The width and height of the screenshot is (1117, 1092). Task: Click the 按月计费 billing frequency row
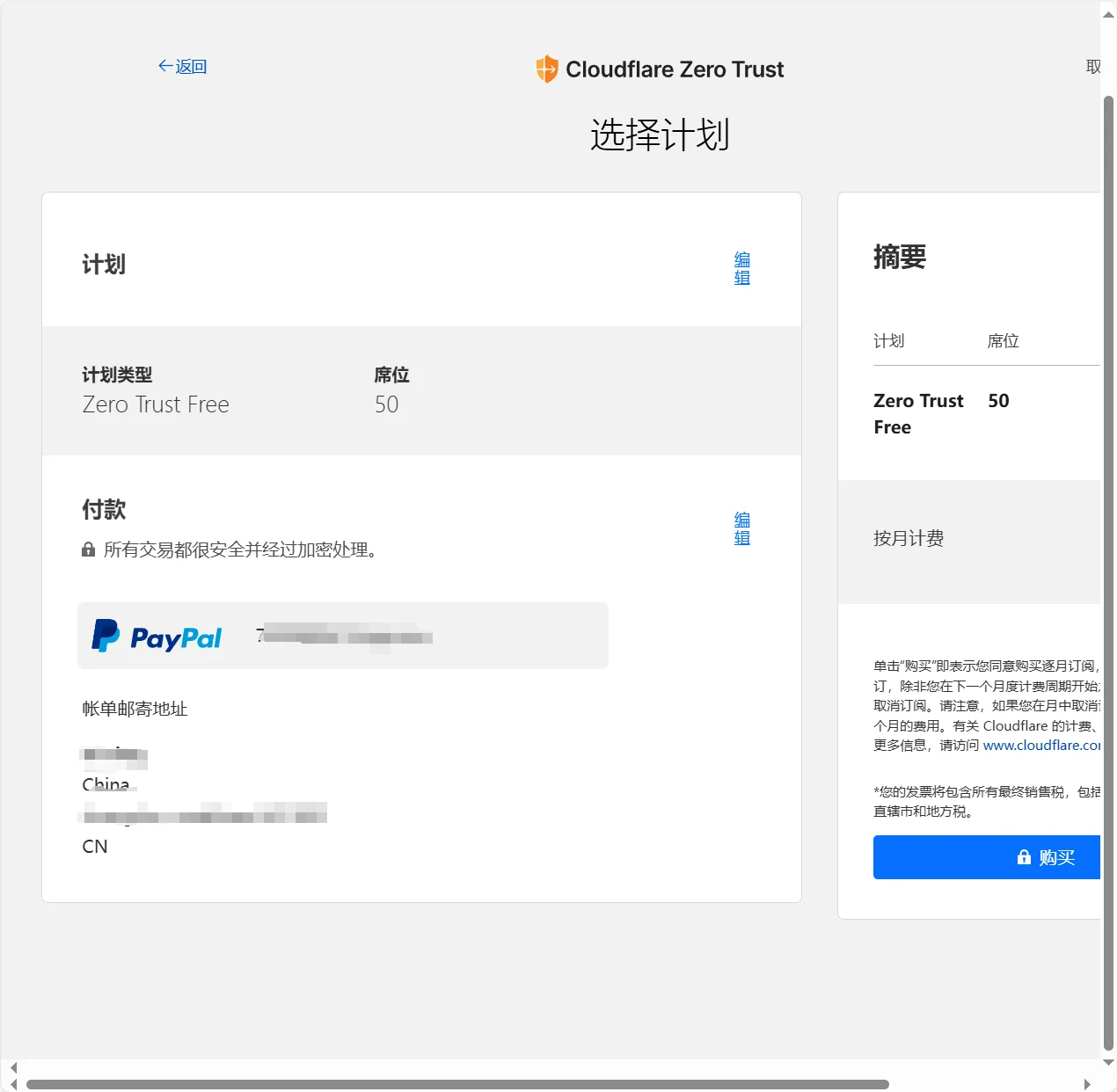pos(909,539)
